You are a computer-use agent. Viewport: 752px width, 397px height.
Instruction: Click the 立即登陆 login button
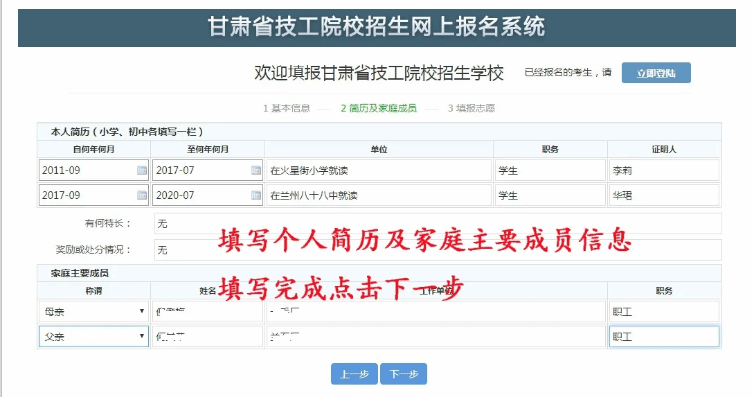[656, 73]
